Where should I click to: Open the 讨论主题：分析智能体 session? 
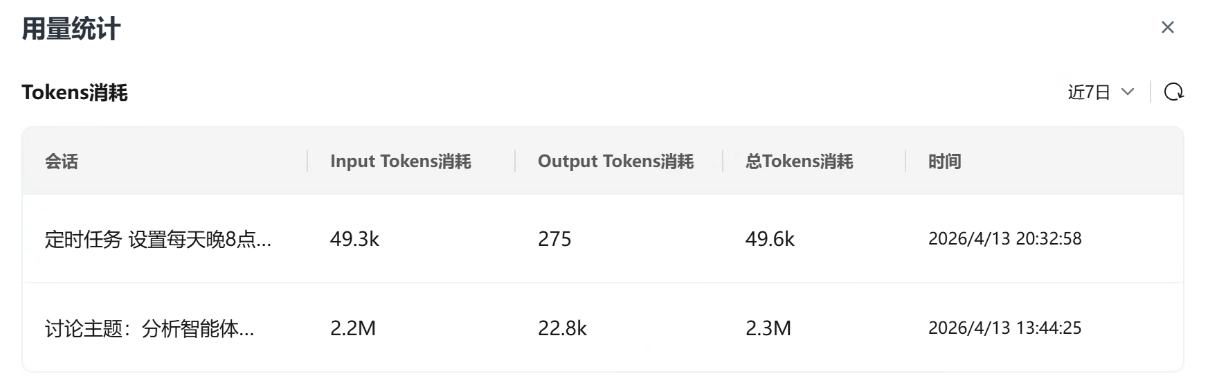coord(150,328)
